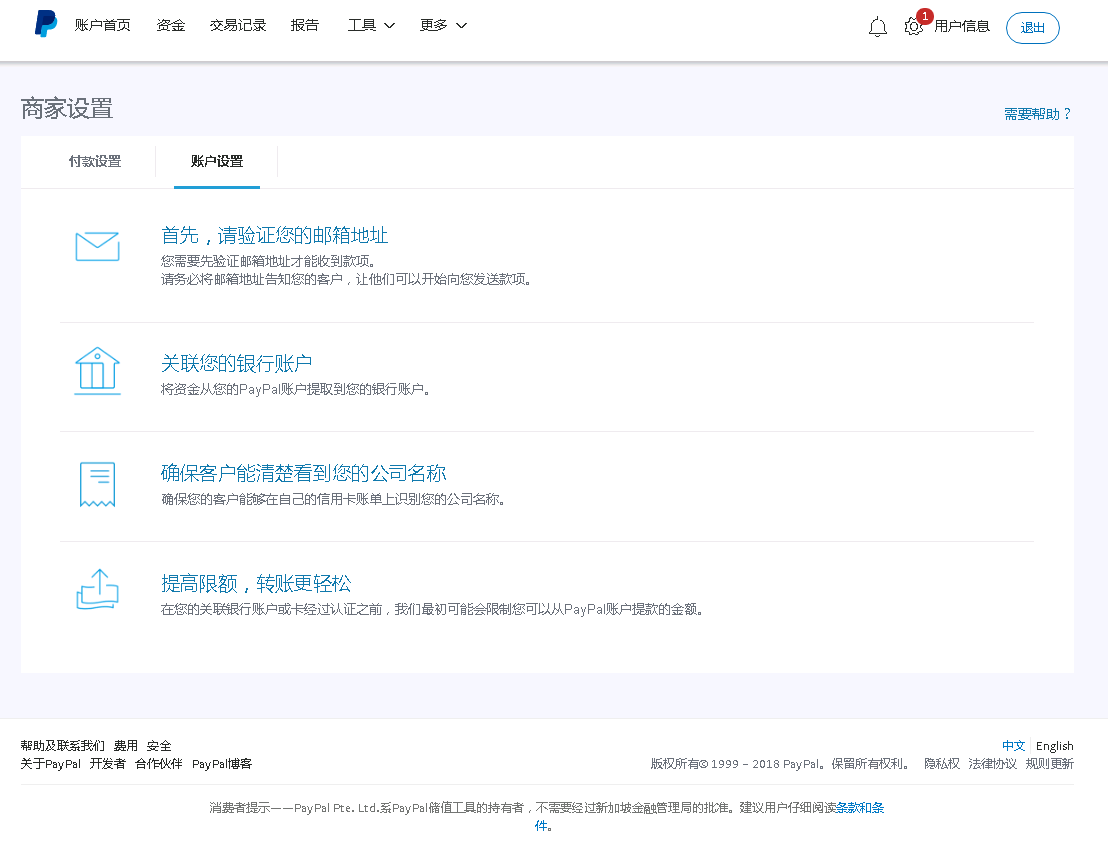
Task: Click the upload icon in 提高限额 section
Action: click(97, 591)
